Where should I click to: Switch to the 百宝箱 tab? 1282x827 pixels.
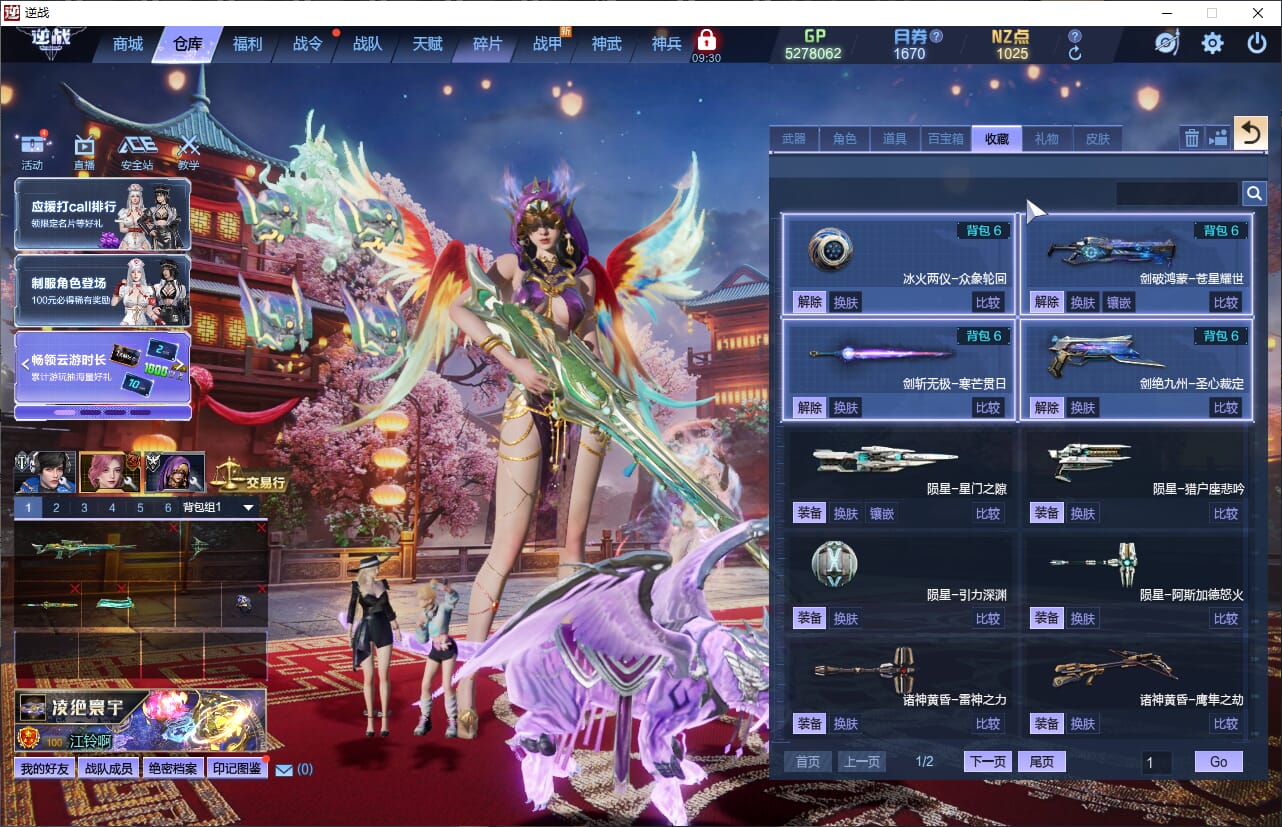pyautogui.click(x=946, y=139)
